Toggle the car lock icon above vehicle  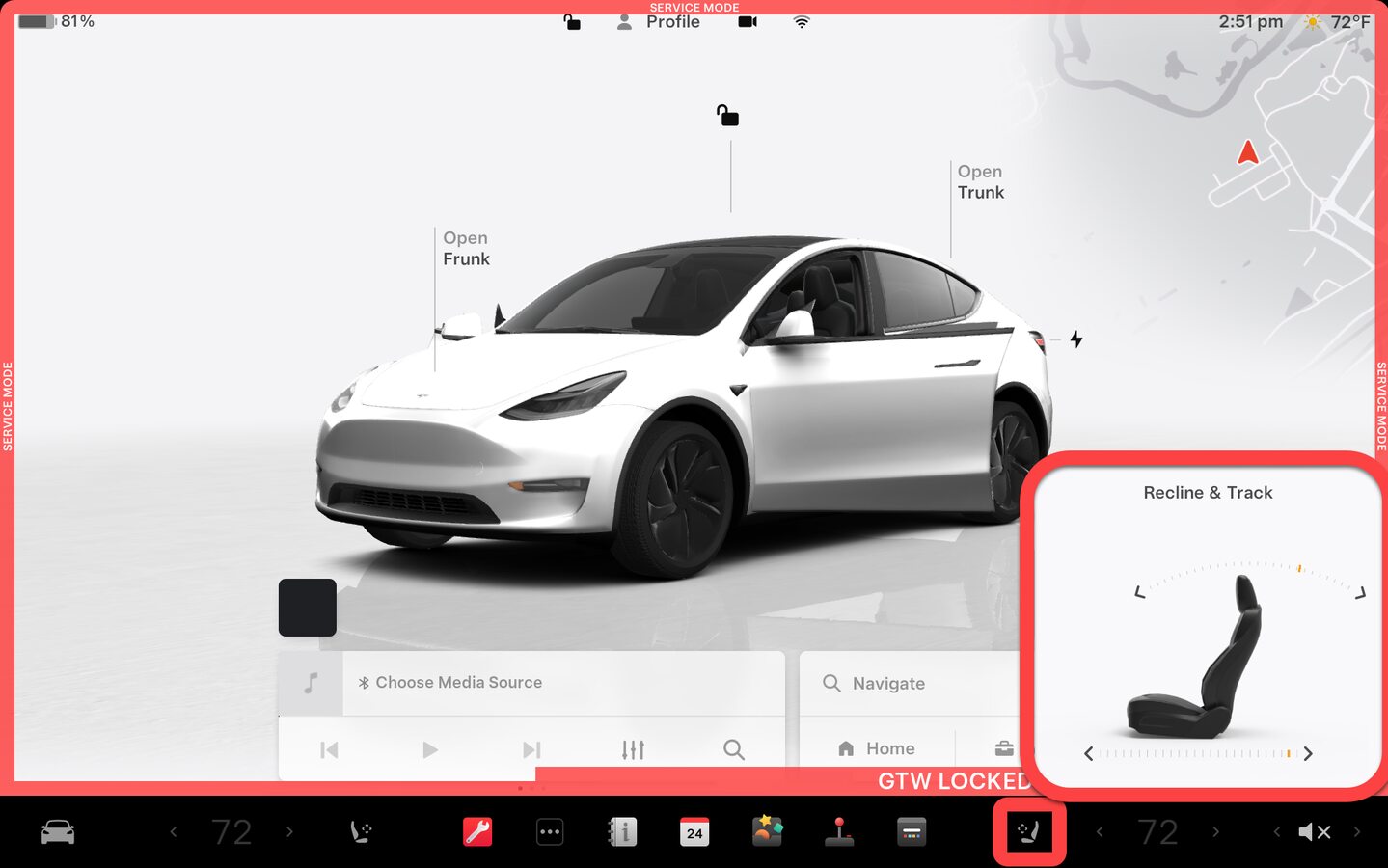pyautogui.click(x=728, y=117)
